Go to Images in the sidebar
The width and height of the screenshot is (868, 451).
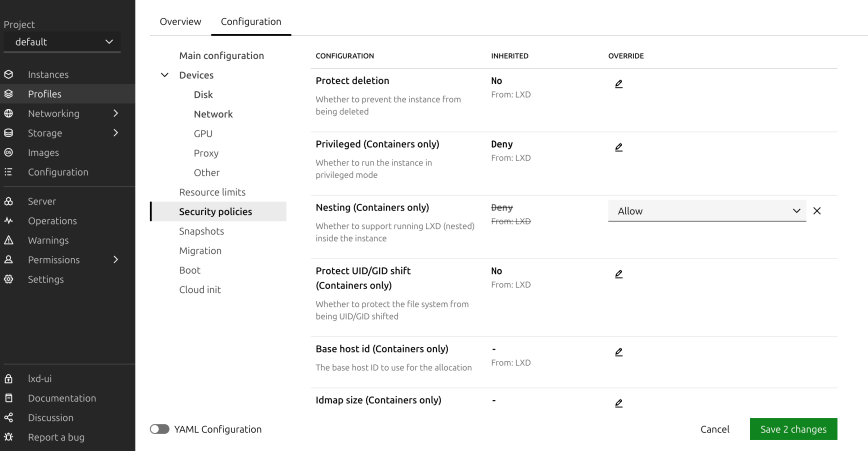(43, 152)
